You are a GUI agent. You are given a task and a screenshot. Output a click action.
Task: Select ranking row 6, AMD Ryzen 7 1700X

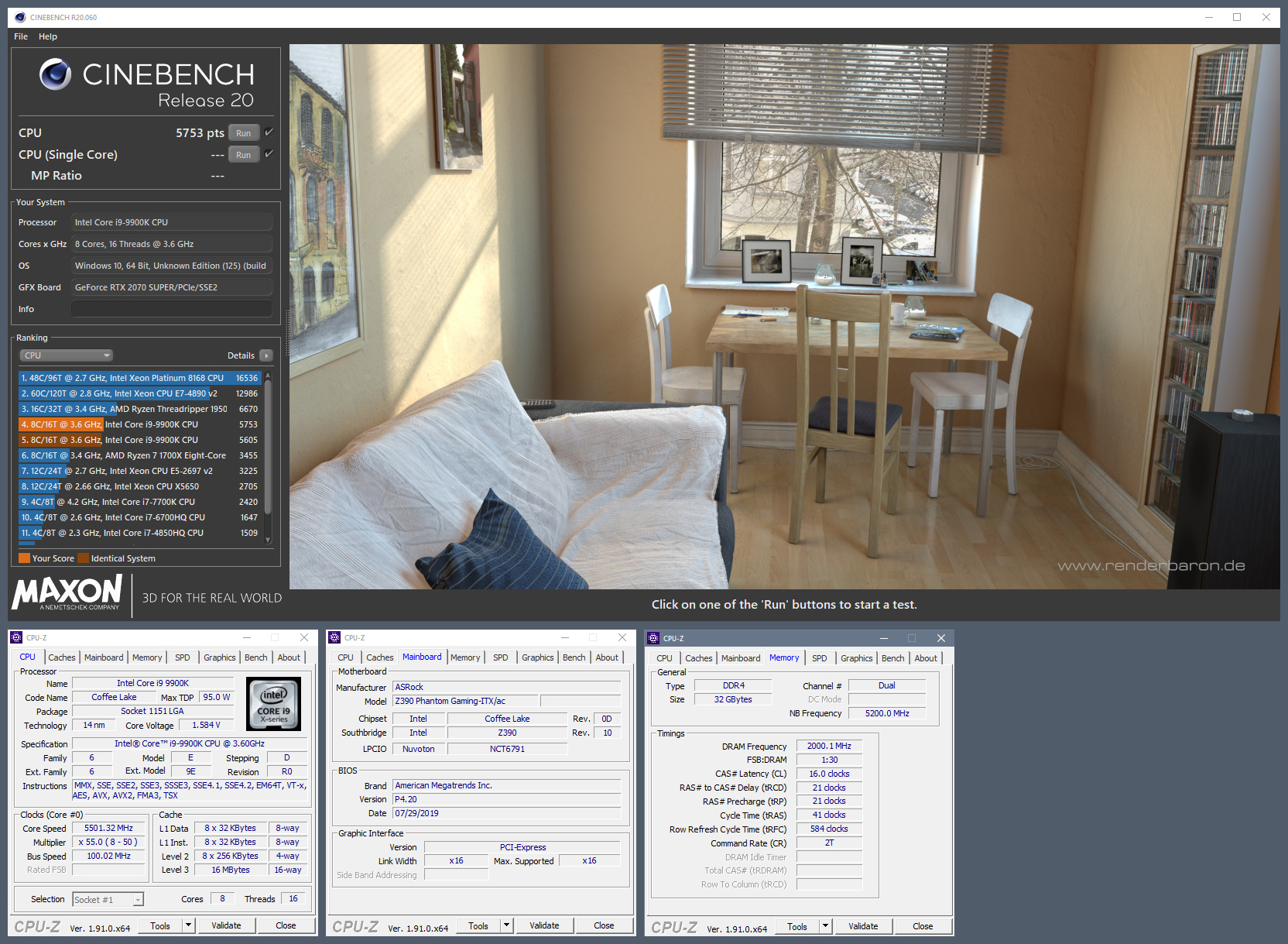tap(139, 455)
